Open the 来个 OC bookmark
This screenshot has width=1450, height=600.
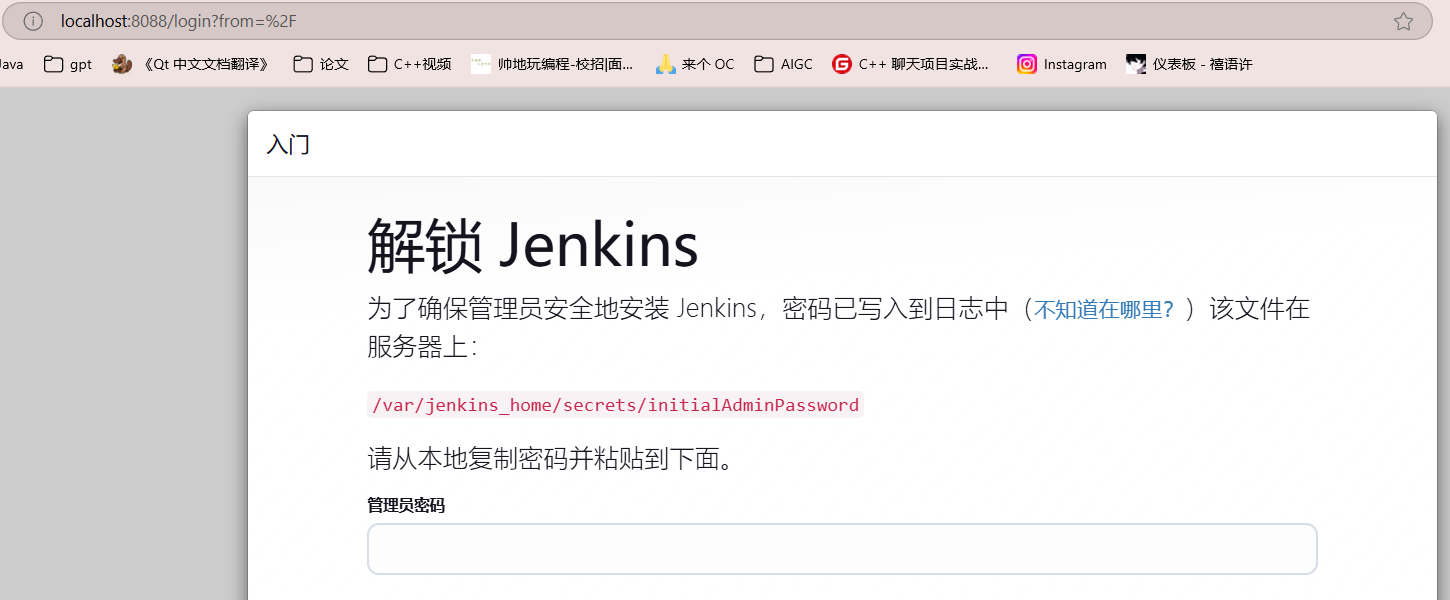pyautogui.click(x=695, y=64)
